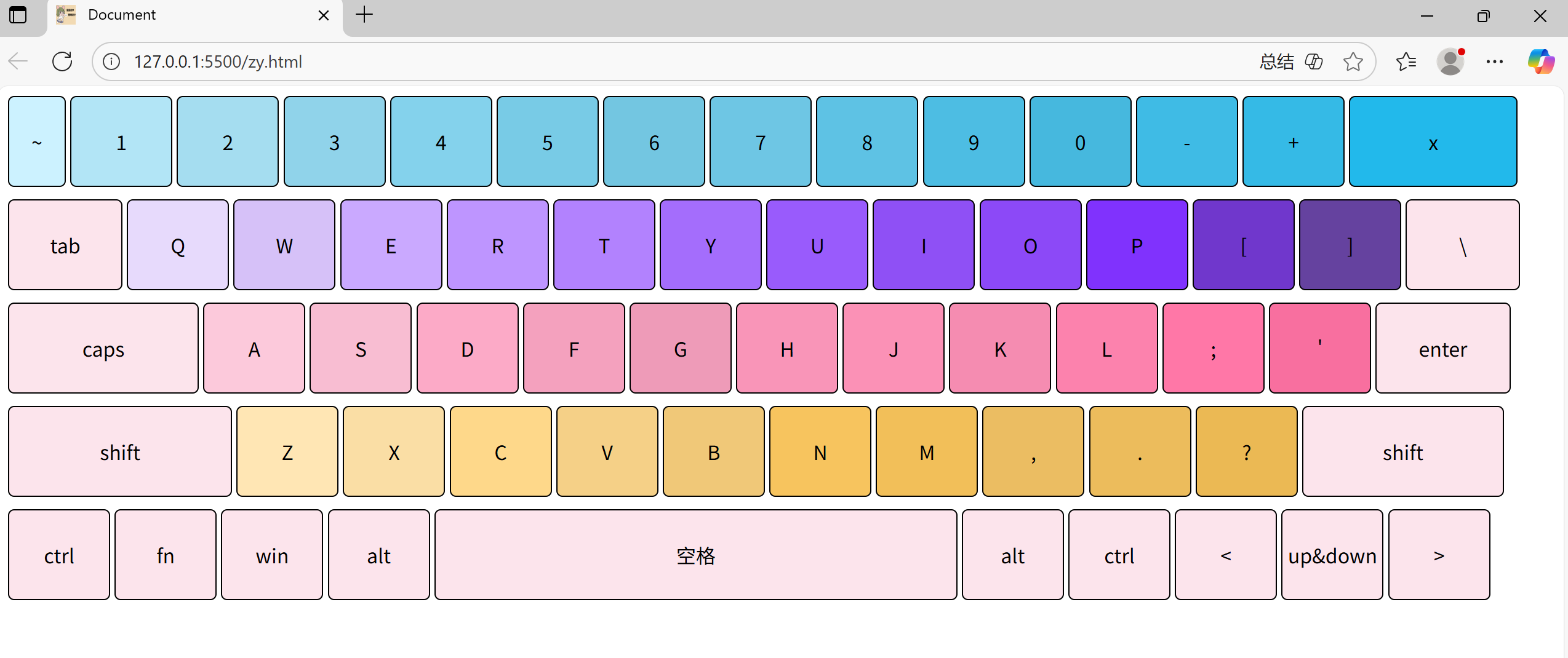Click the refresh page icon
1568x658 pixels.
coord(62,61)
